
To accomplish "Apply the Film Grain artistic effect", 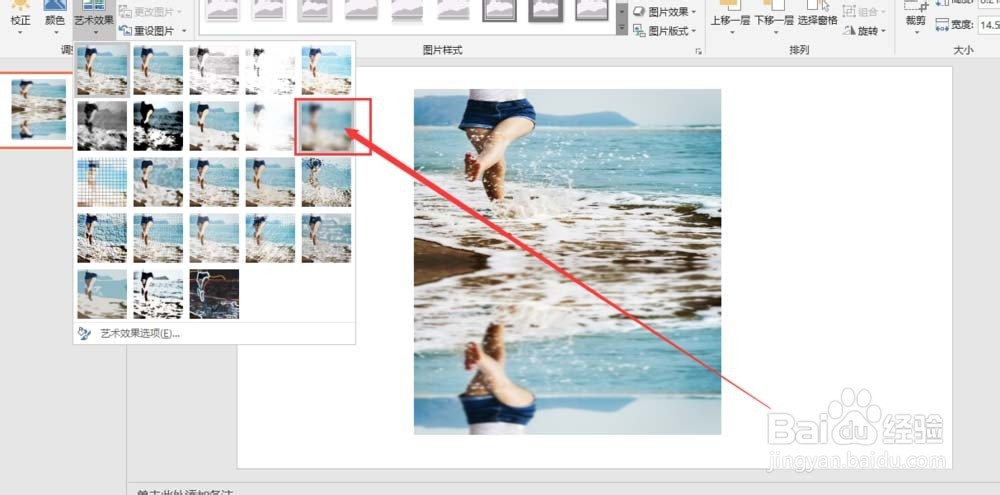I will [x=214, y=182].
